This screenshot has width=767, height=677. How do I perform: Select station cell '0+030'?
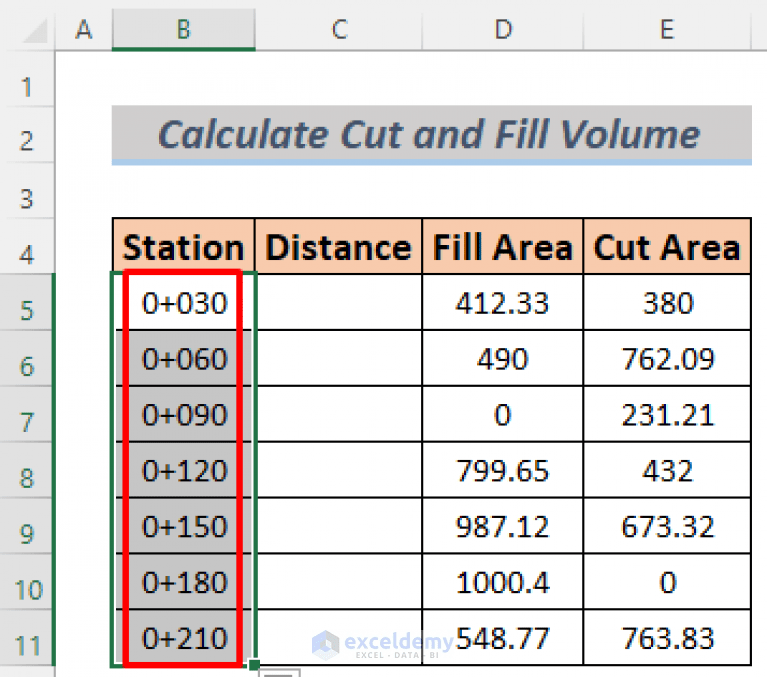click(x=183, y=302)
